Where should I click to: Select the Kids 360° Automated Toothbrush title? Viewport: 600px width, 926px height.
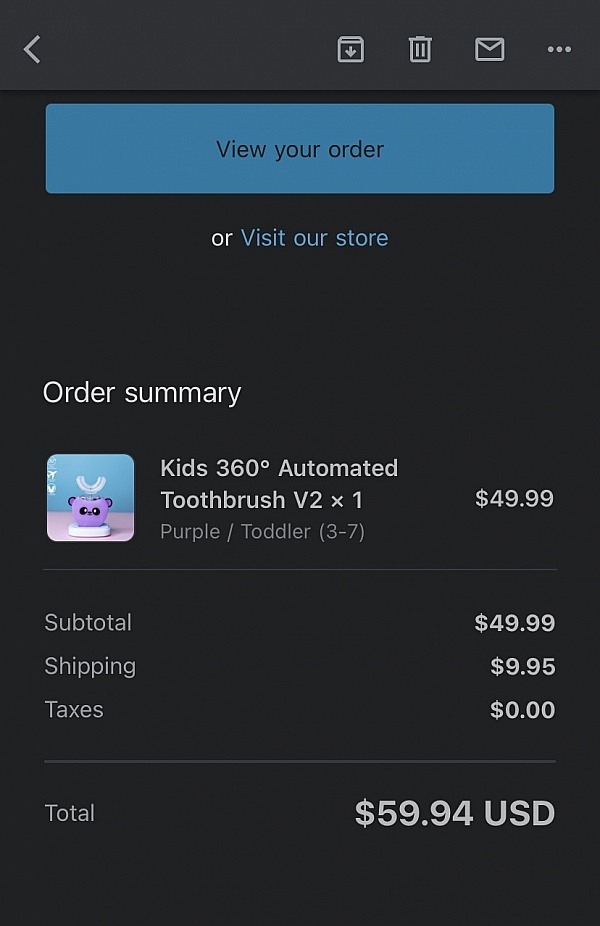(x=279, y=484)
